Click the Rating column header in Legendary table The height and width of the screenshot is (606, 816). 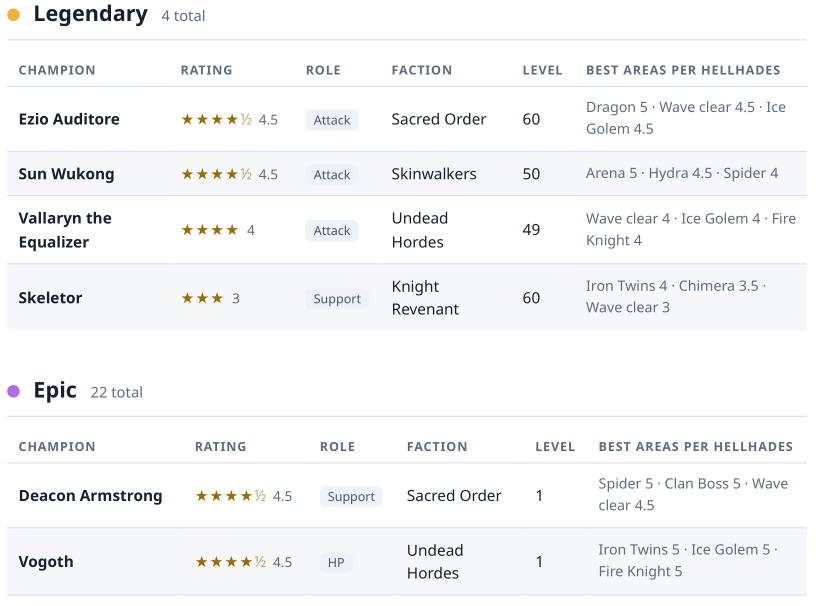pos(207,70)
